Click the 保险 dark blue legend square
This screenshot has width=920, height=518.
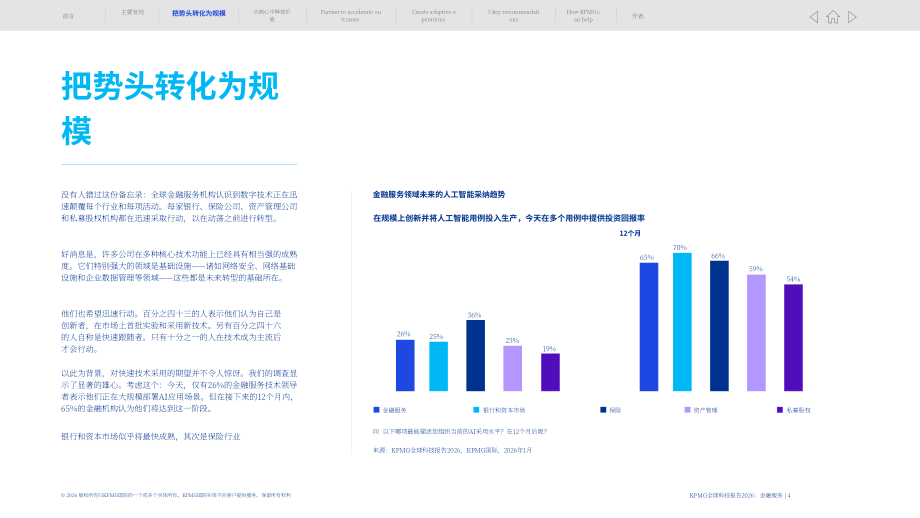(603, 410)
